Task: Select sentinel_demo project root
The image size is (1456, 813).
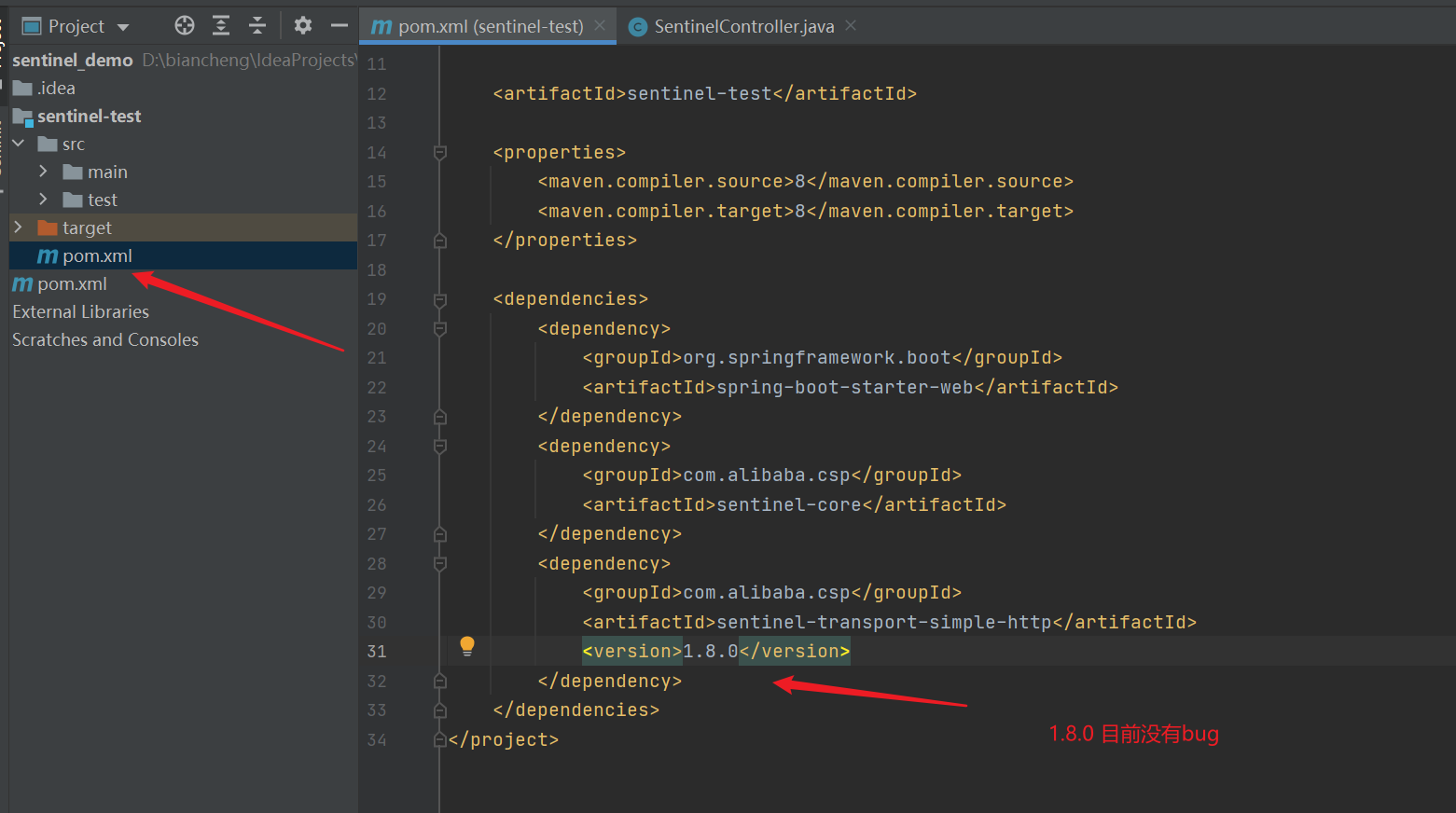Action: pyautogui.click(x=73, y=60)
